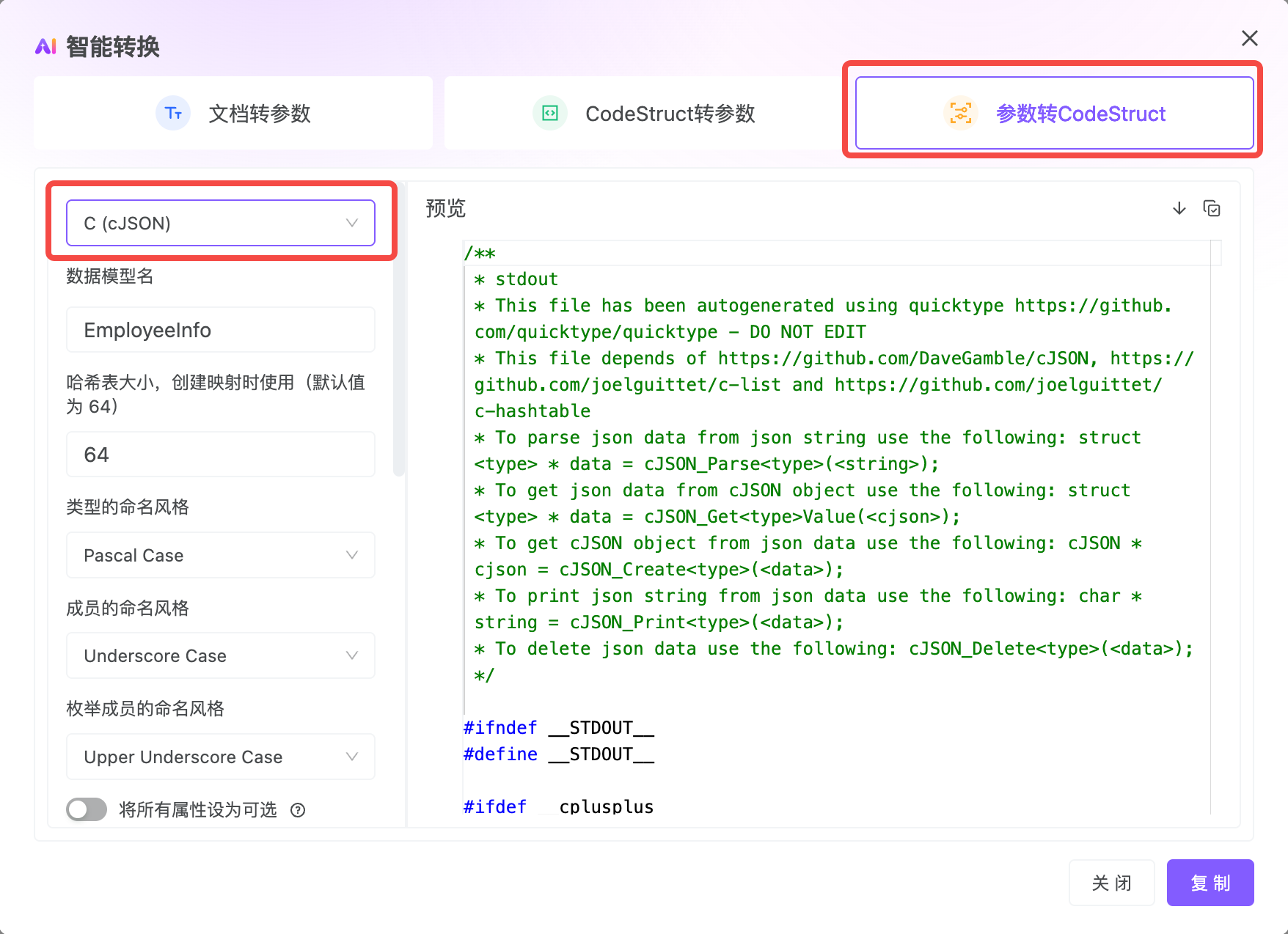Click the hash table size field 64
1288x934 pixels.
pyautogui.click(x=221, y=455)
